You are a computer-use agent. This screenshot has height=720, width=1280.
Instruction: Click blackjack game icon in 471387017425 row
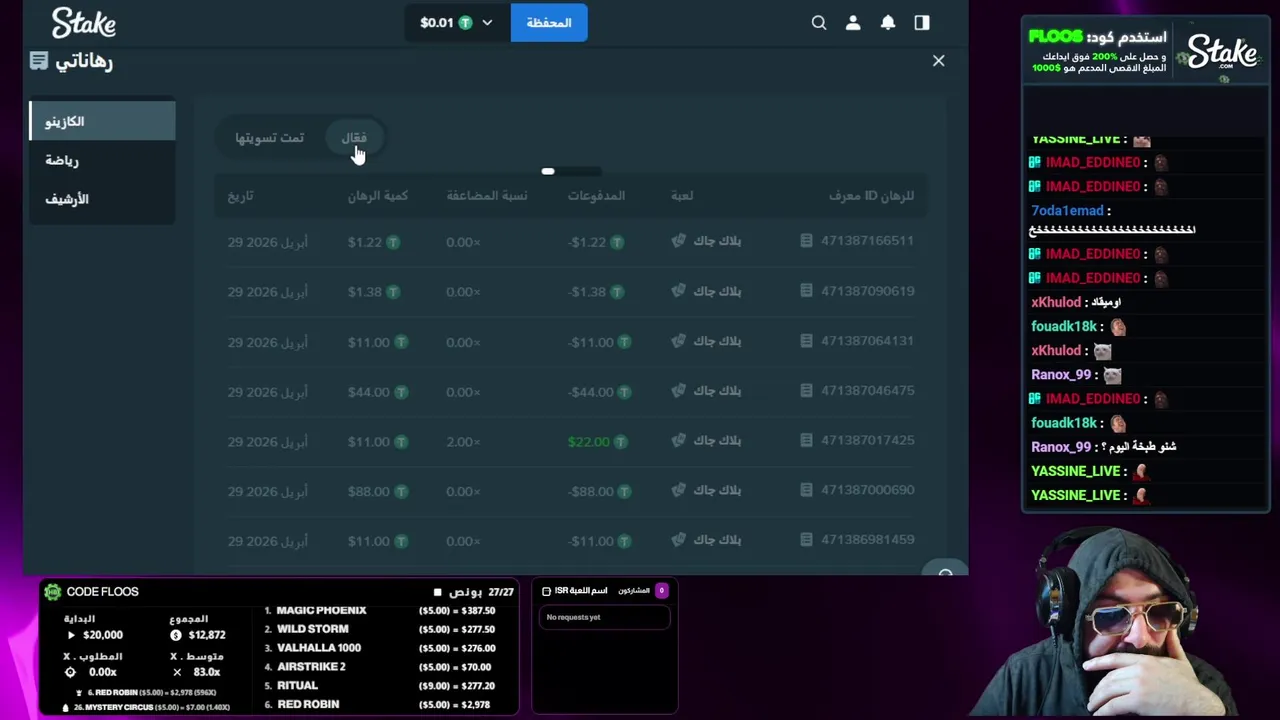click(678, 440)
